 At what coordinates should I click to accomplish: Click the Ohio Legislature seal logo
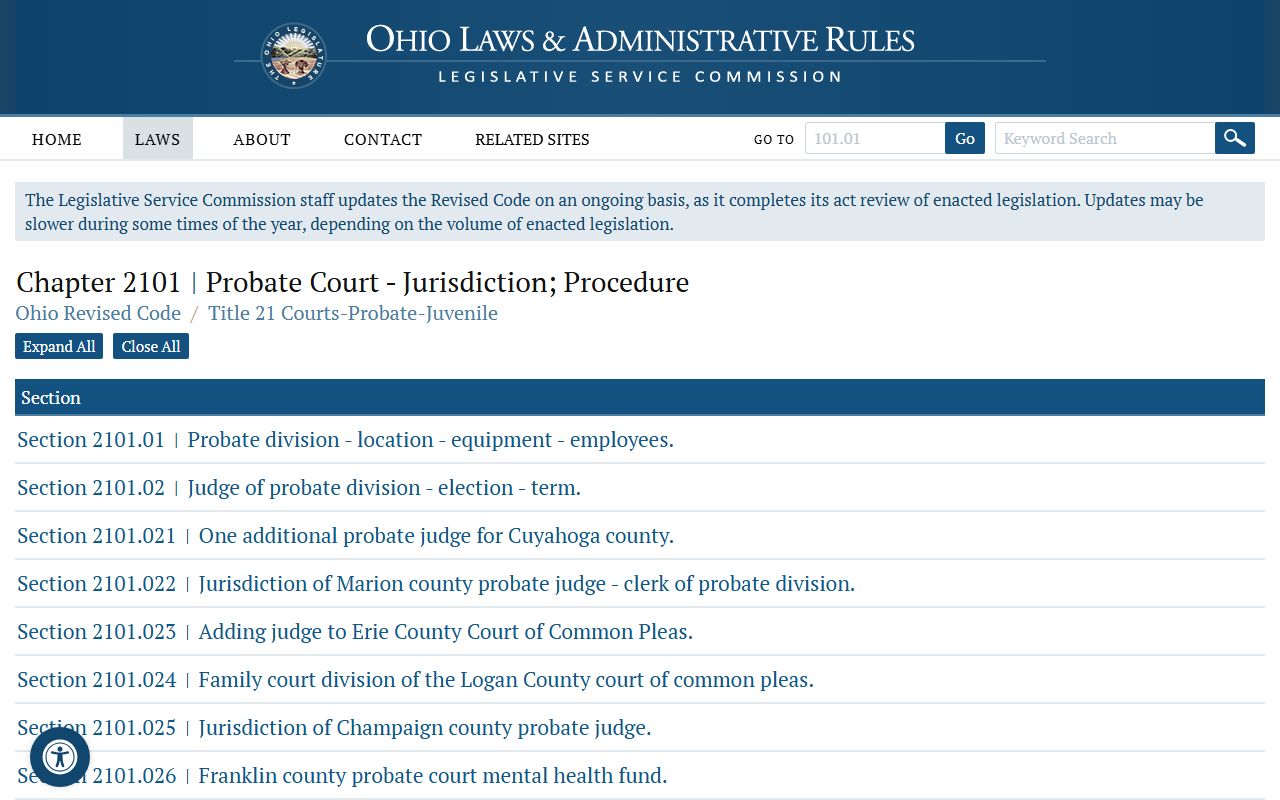pyautogui.click(x=294, y=56)
